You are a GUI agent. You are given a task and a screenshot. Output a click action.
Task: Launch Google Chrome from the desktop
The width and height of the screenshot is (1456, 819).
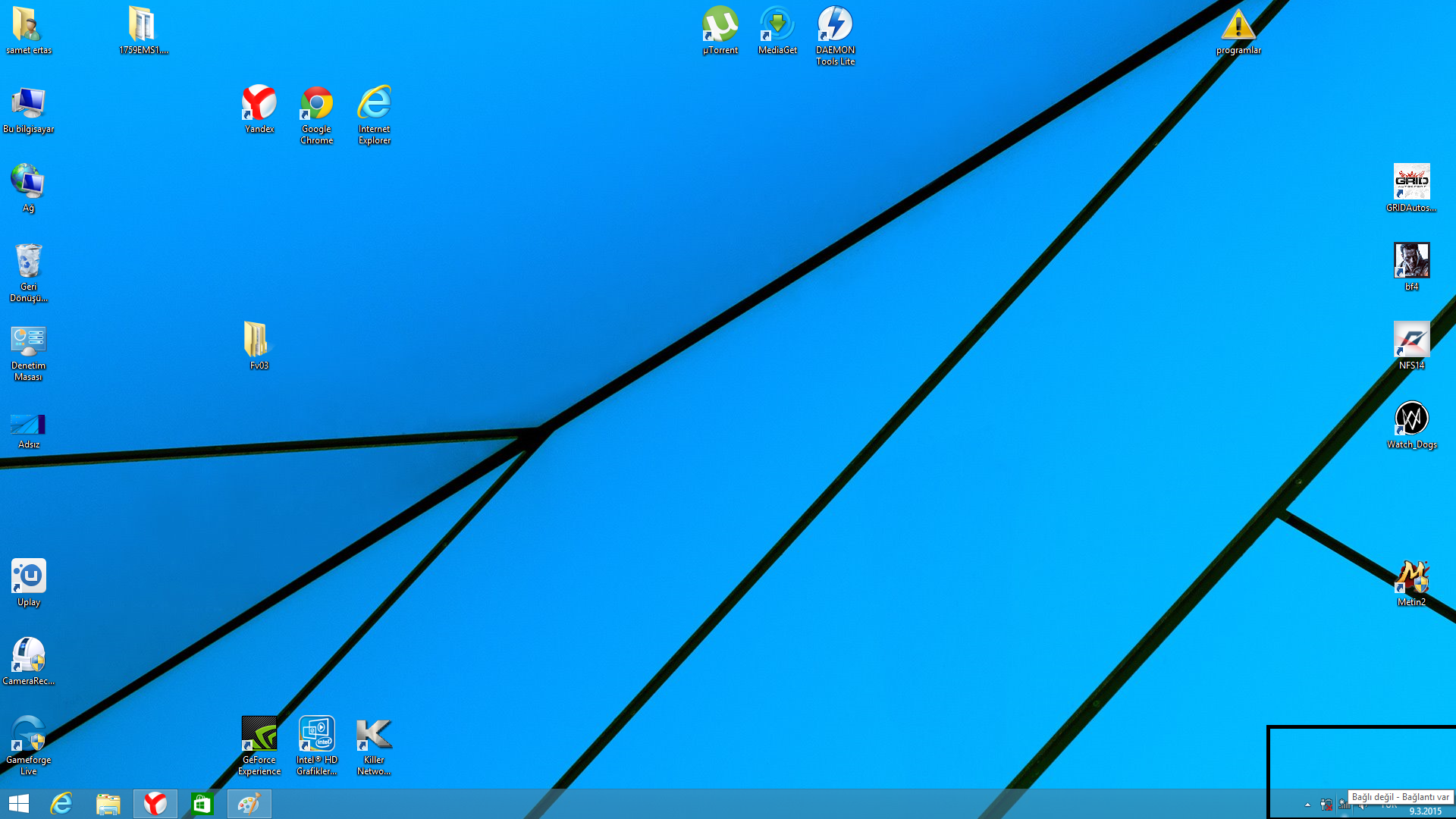(x=316, y=115)
